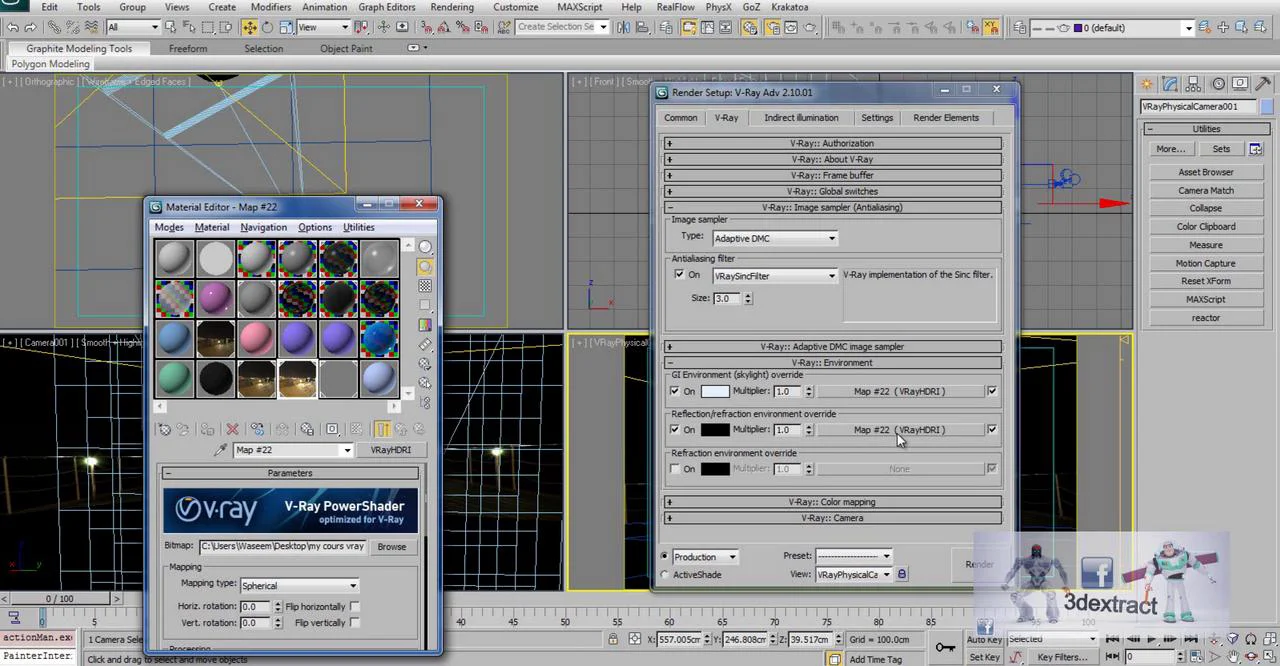
Task: Click the Undo arrow in main toolbar
Action: click(x=13, y=28)
